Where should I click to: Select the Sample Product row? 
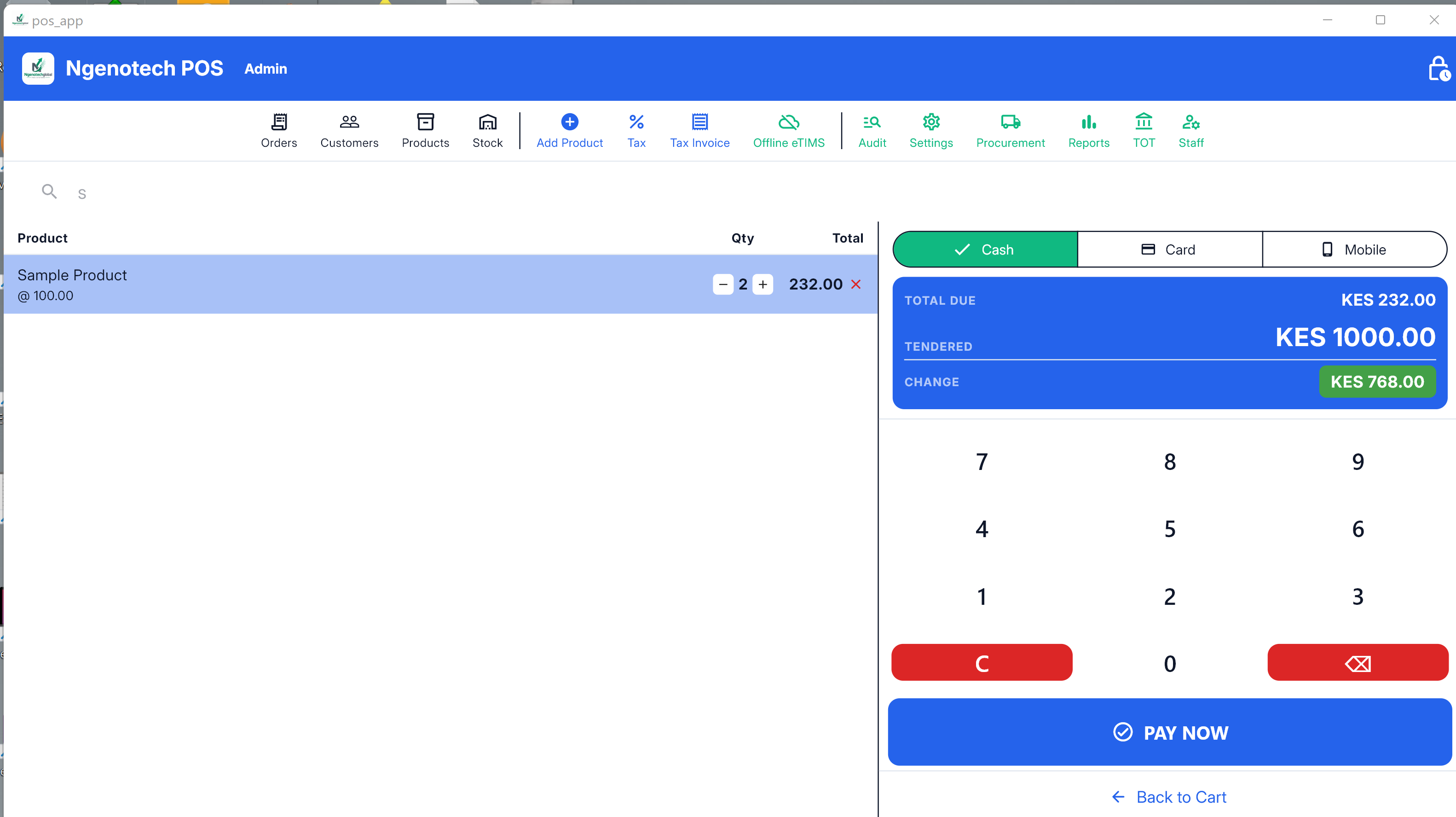440,284
